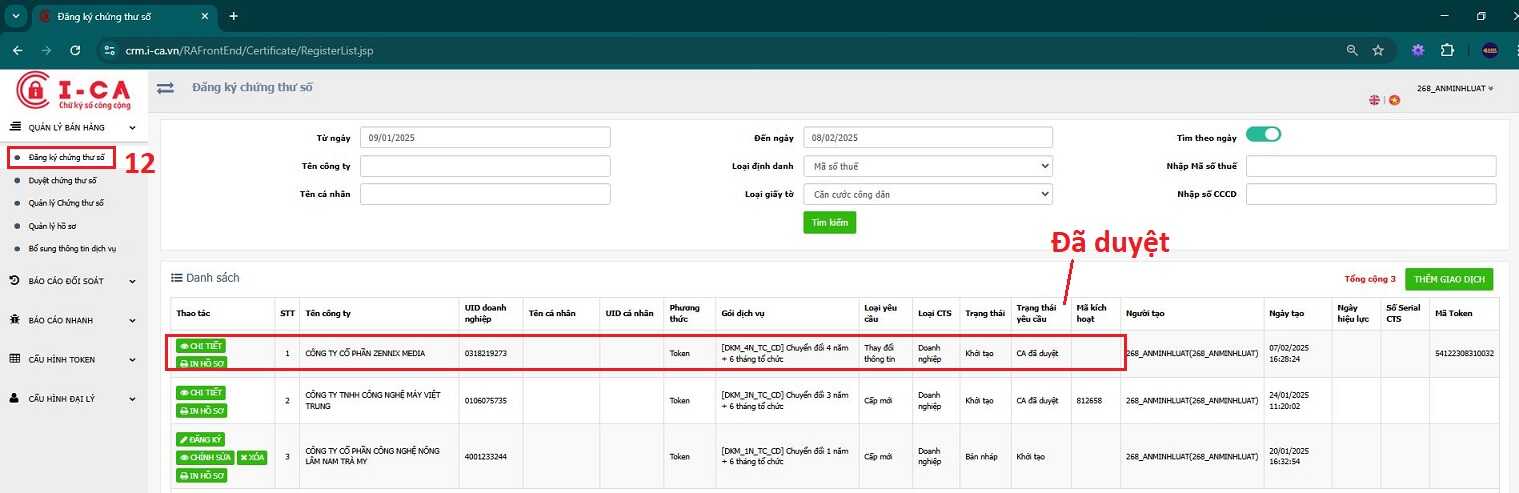
Task: Bookmark this page with the star icon
Action: pyautogui.click(x=1378, y=50)
